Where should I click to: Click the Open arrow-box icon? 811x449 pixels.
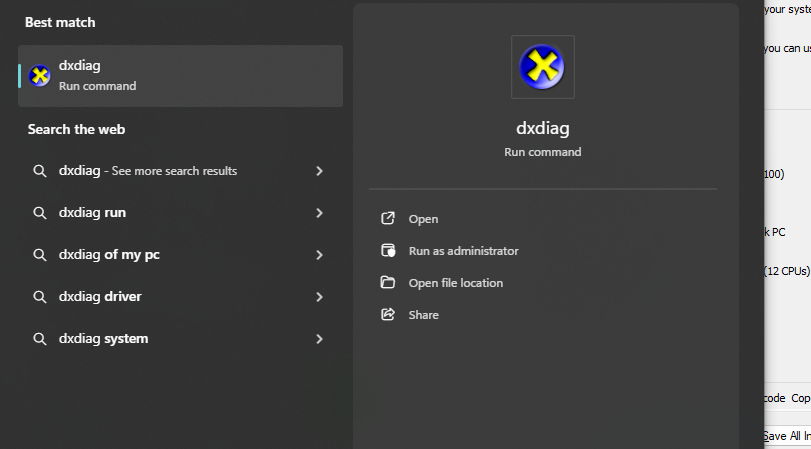click(388, 218)
